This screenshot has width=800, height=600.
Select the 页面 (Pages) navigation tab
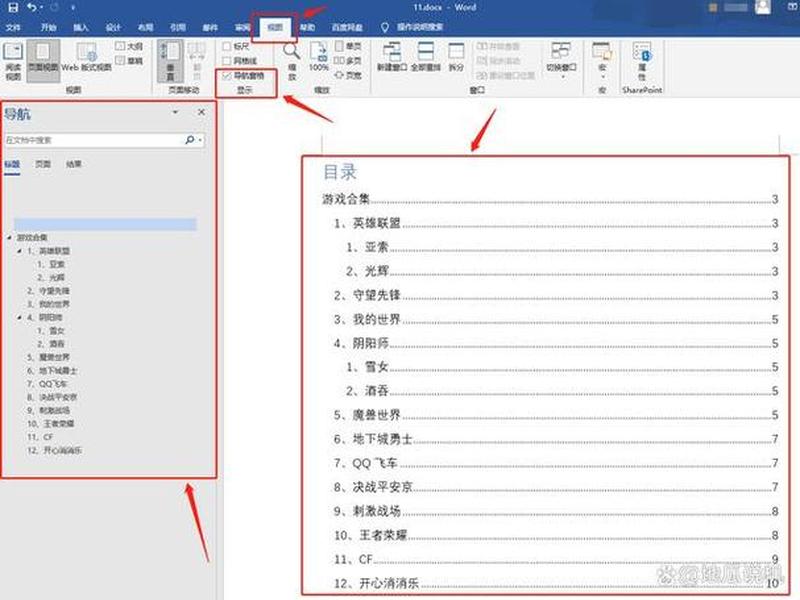[x=43, y=164]
